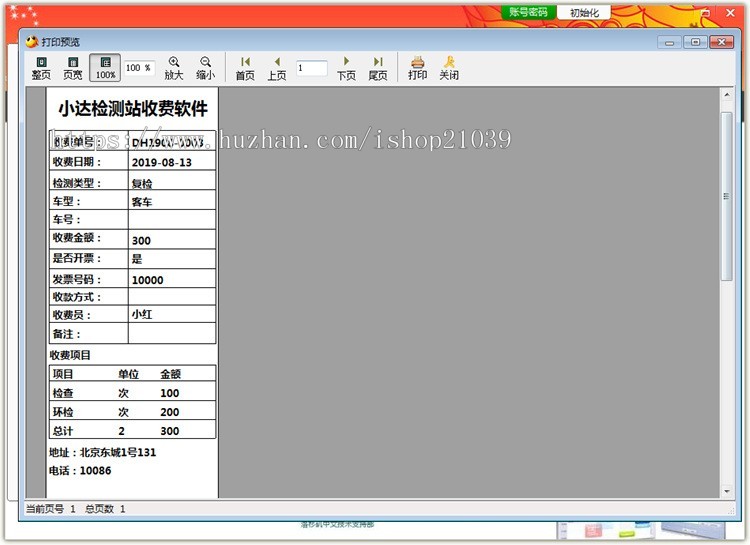
Task: Click 当前页号 status bar entry
Action: coord(50,509)
